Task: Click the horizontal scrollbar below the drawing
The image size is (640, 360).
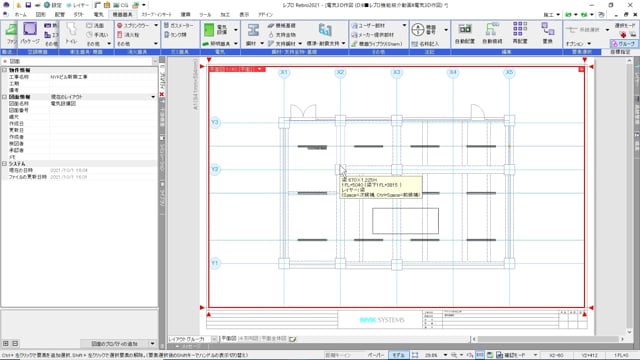Action: [x=548, y=339]
